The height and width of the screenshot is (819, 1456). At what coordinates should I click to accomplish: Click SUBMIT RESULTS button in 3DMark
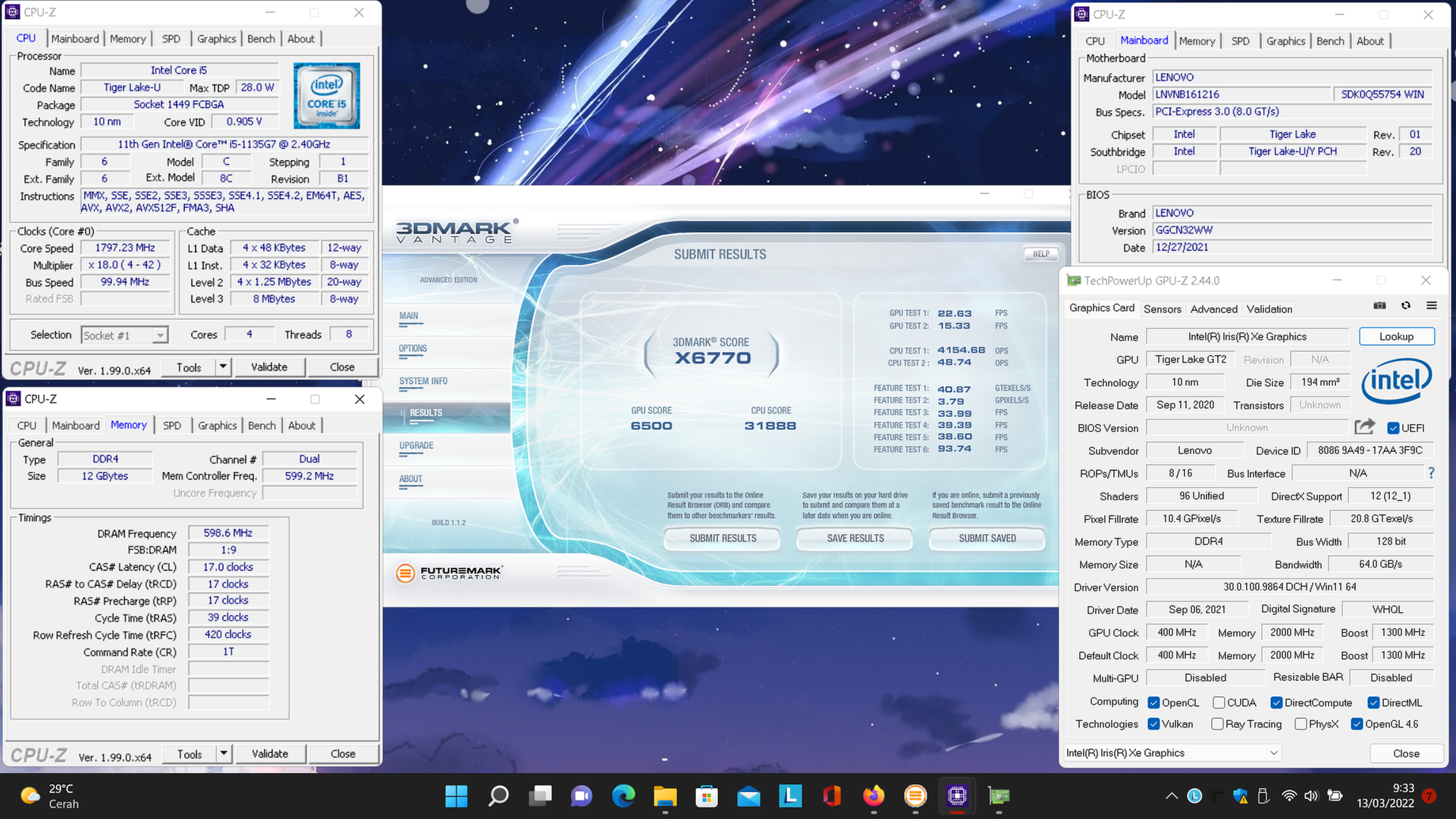tap(723, 538)
